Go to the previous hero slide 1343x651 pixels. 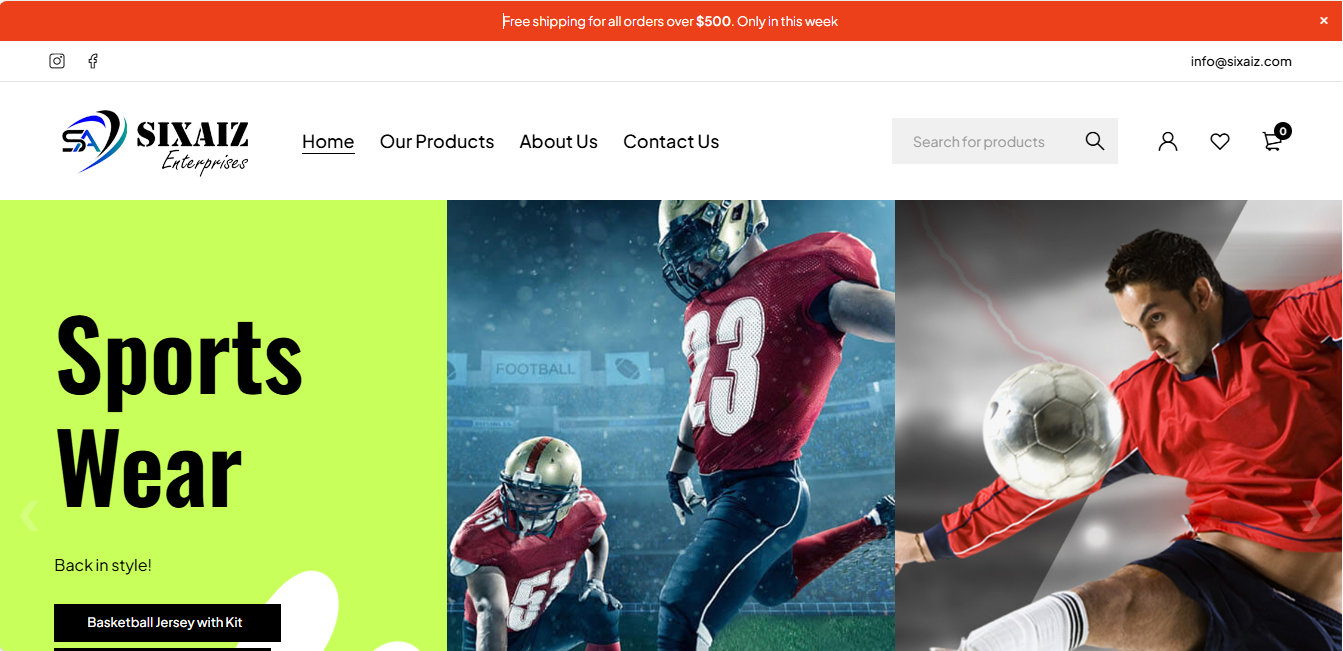click(x=29, y=516)
